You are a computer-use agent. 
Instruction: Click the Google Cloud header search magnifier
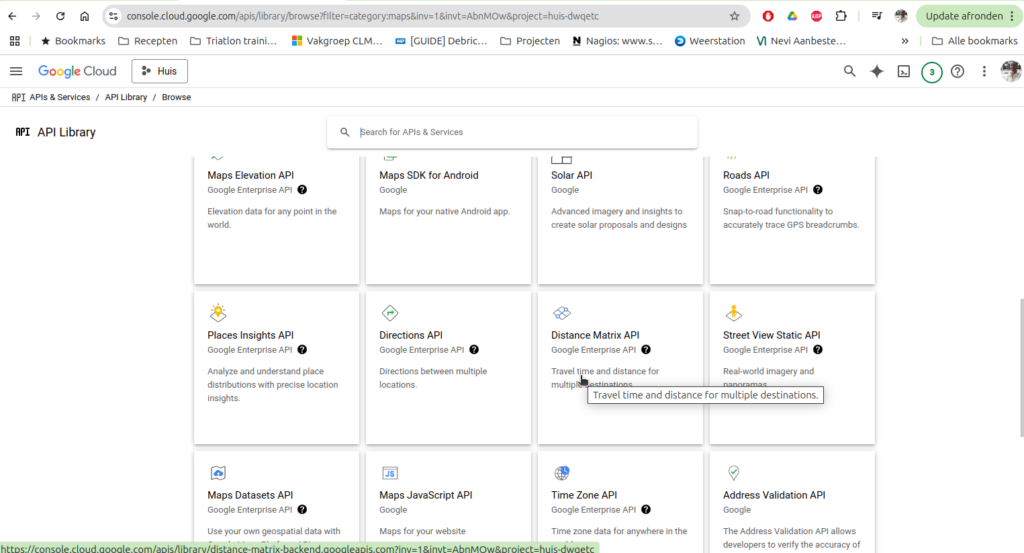pos(849,71)
